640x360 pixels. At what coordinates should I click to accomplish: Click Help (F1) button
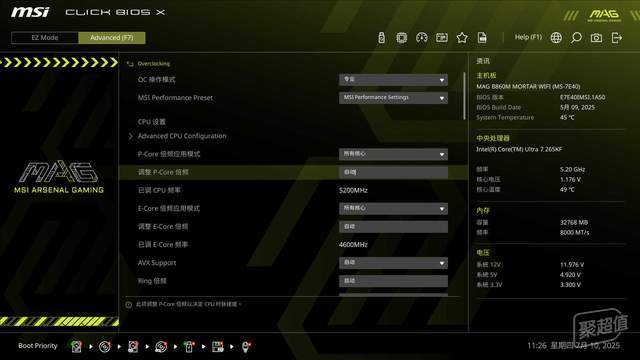pos(528,37)
